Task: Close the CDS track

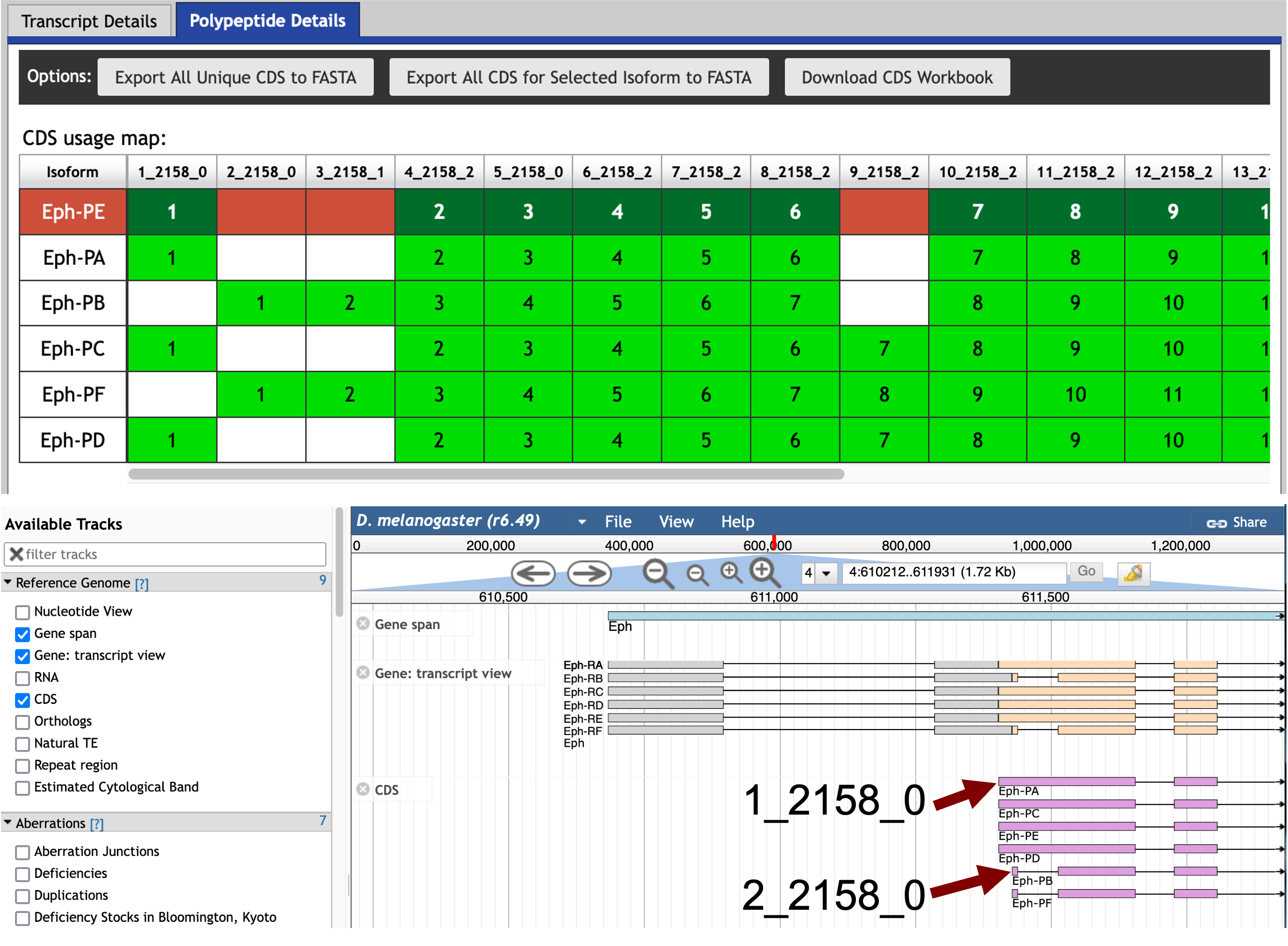Action: pyautogui.click(x=363, y=789)
